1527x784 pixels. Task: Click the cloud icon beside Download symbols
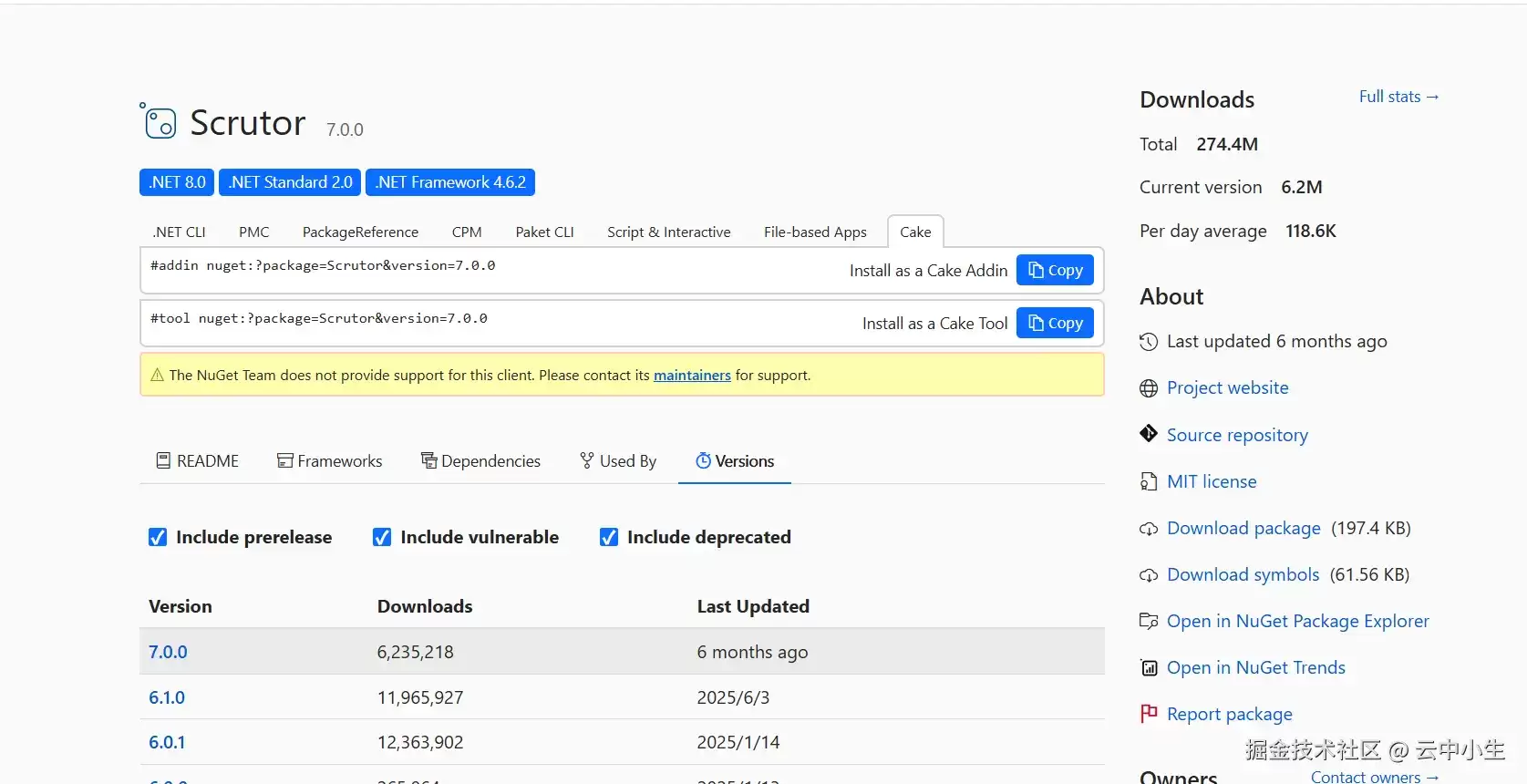(1149, 575)
